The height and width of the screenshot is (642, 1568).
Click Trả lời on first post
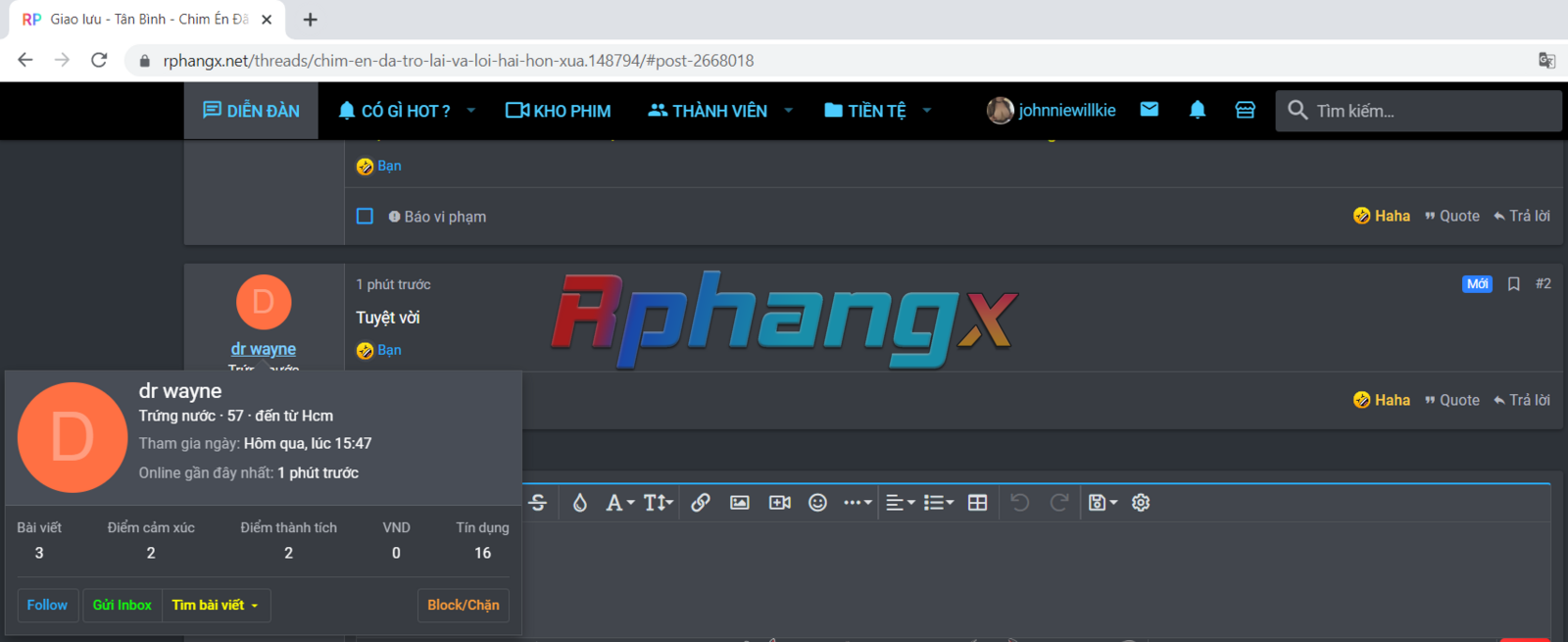tap(1522, 216)
